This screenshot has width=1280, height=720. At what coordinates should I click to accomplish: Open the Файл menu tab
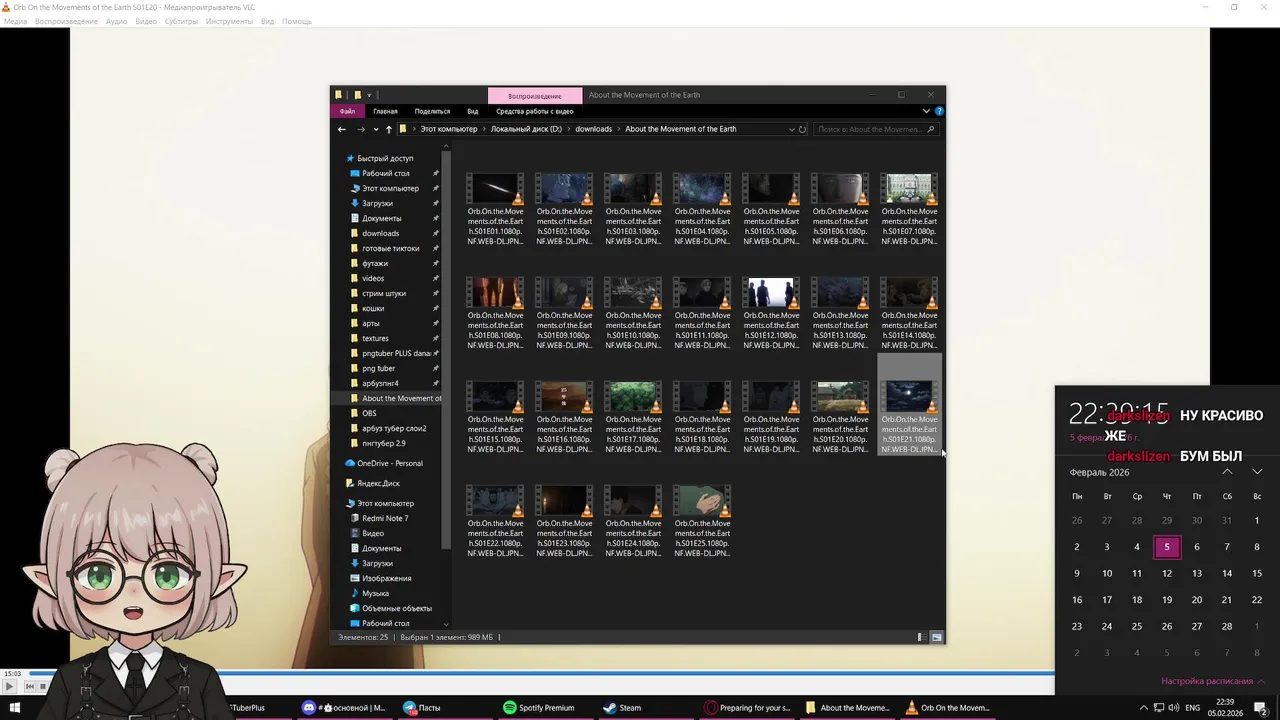pos(347,111)
